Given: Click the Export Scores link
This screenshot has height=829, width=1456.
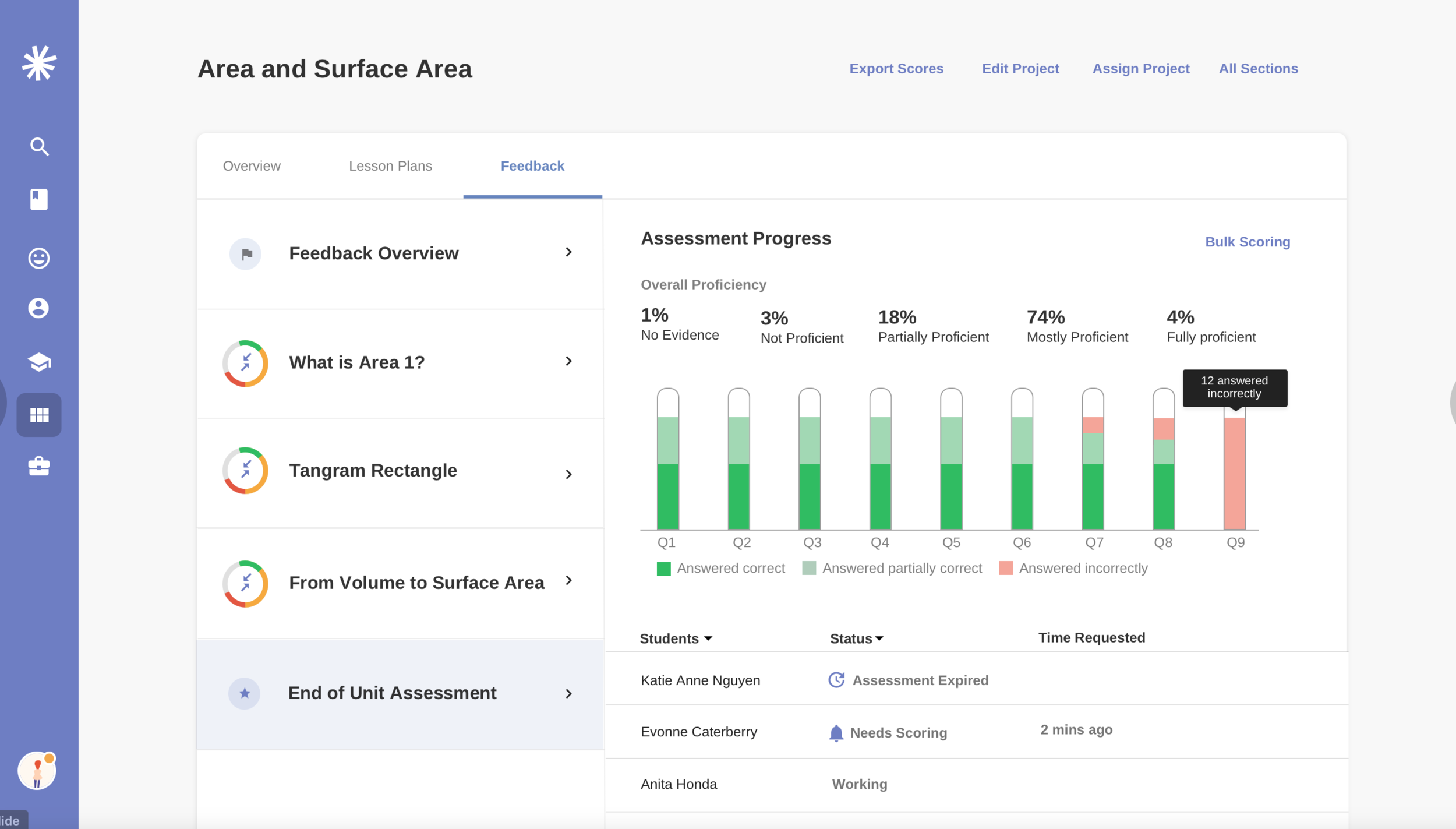Looking at the screenshot, I should coord(896,69).
